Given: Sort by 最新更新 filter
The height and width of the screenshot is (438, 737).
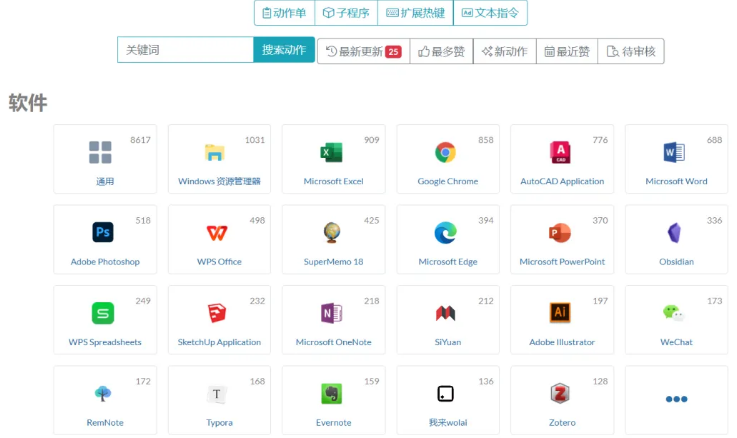Looking at the screenshot, I should click(x=363, y=51).
